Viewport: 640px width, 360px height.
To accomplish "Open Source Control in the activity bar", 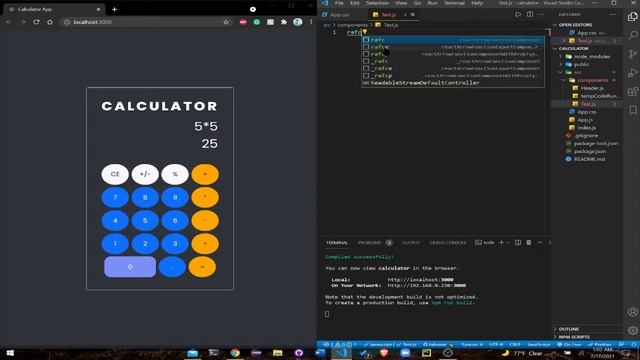I will [633, 54].
